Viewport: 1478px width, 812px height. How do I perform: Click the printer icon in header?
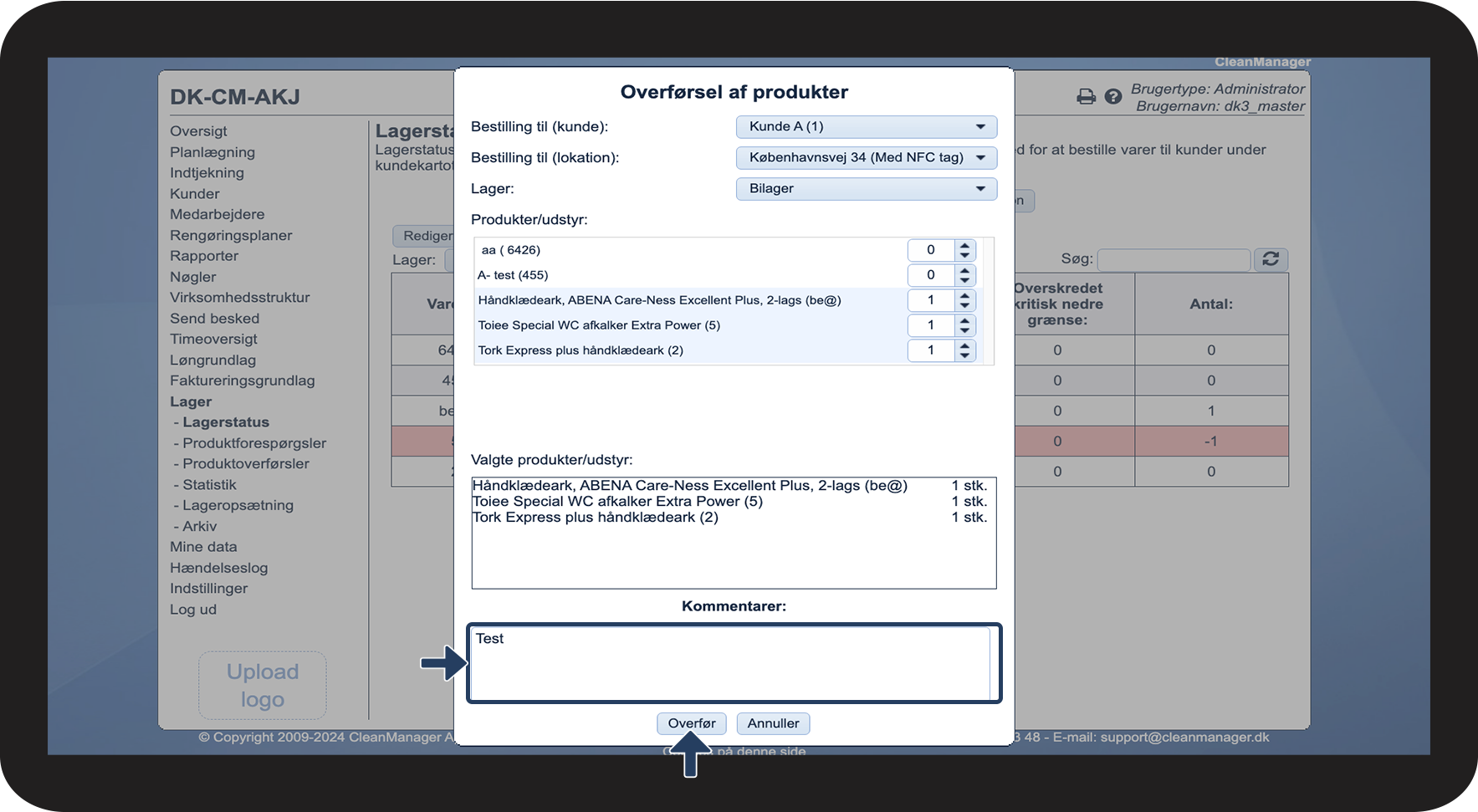1086,97
